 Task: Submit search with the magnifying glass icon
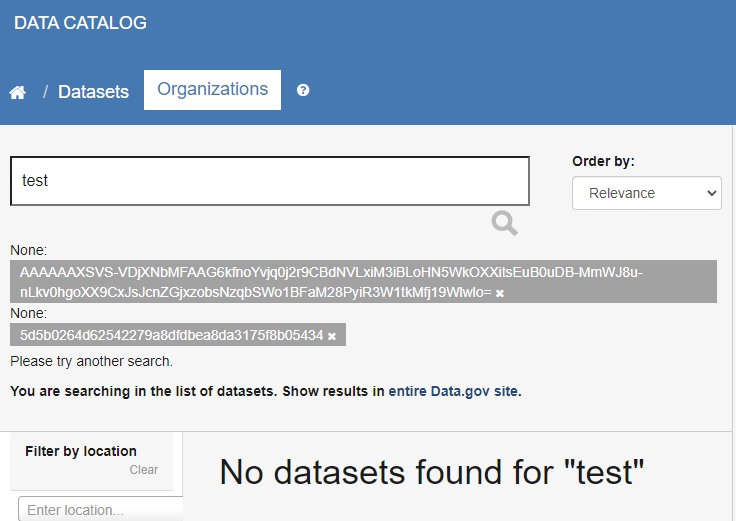505,223
